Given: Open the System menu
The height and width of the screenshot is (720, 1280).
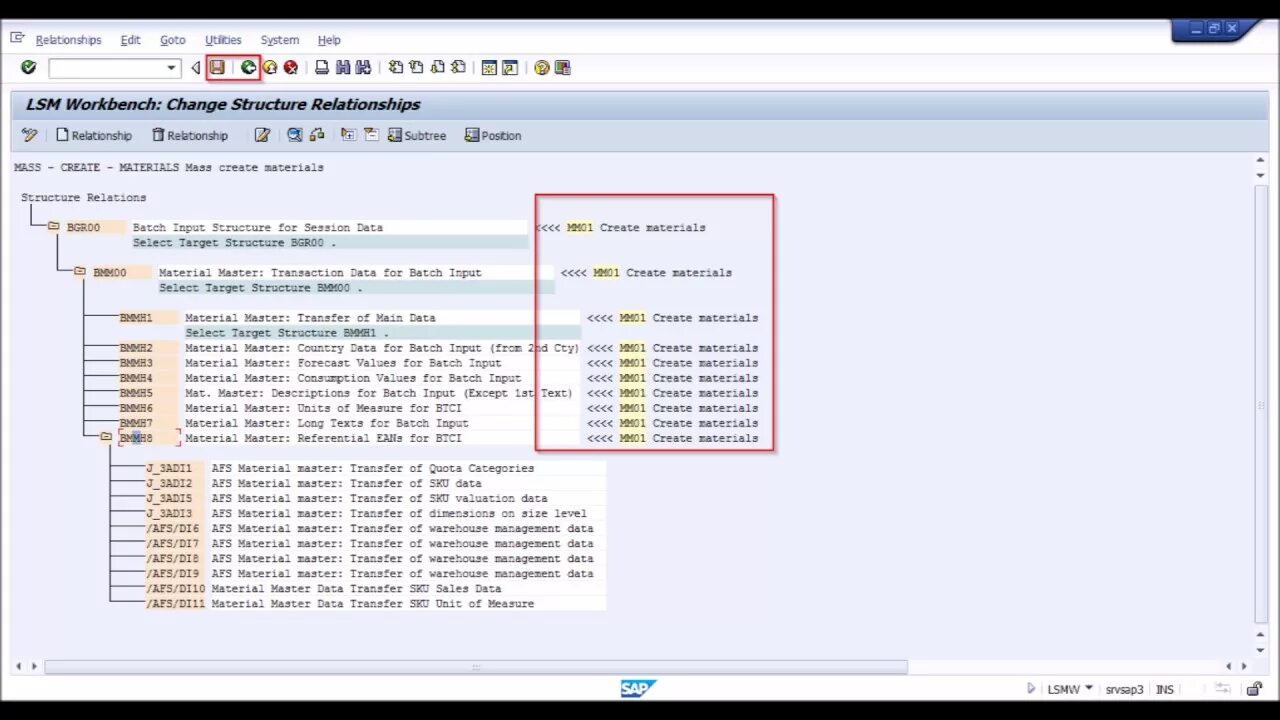Looking at the screenshot, I should click(280, 40).
